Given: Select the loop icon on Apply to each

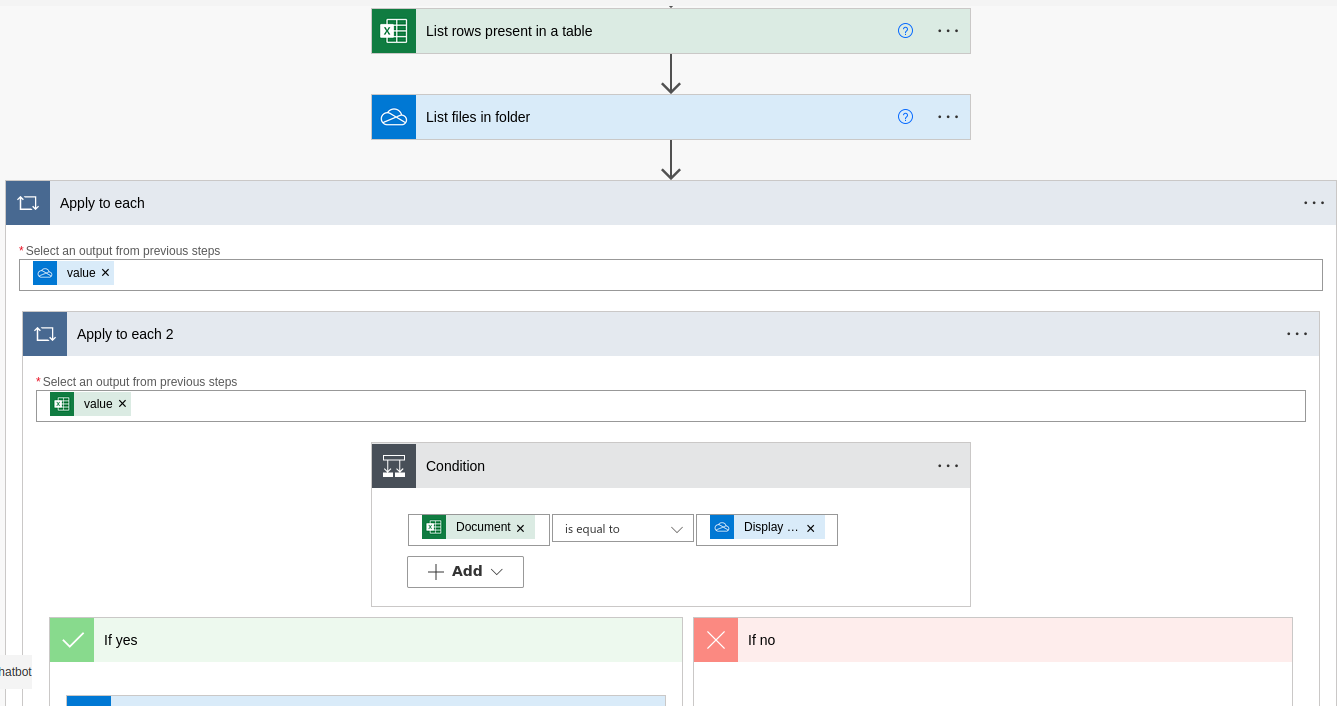Looking at the screenshot, I should [27, 202].
